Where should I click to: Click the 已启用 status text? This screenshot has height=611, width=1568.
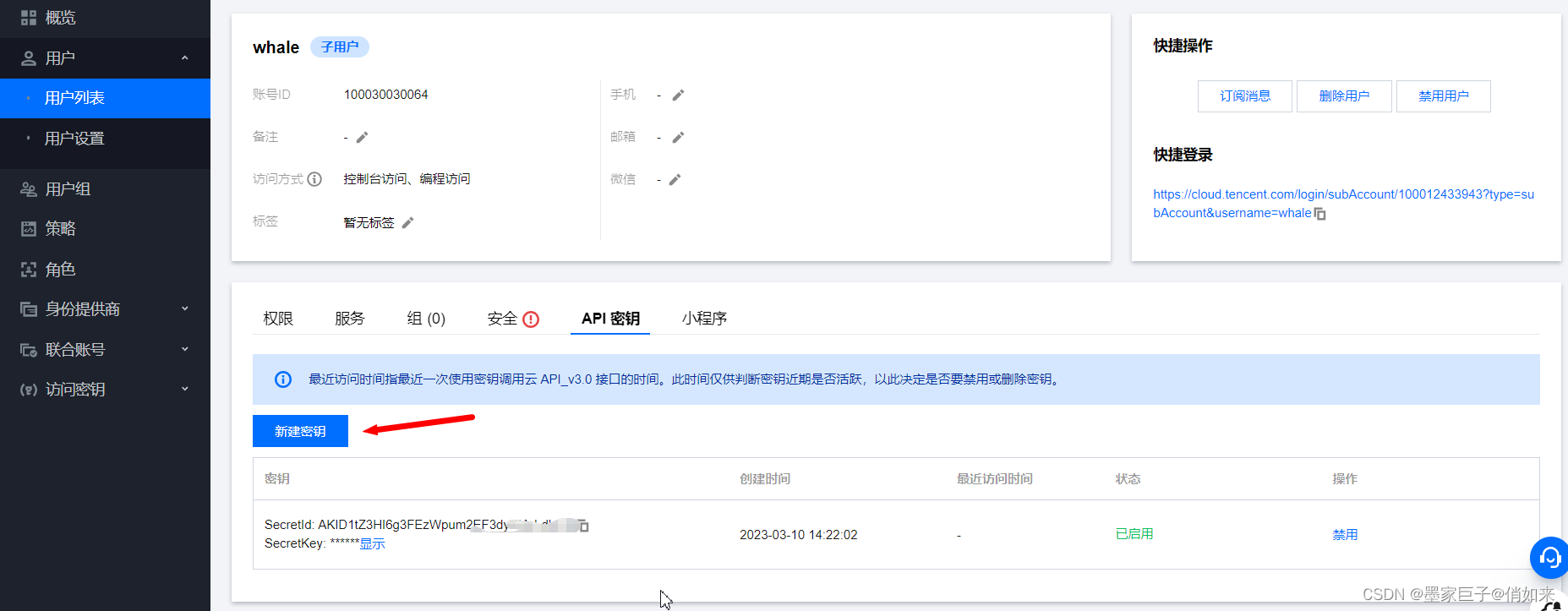1134,534
